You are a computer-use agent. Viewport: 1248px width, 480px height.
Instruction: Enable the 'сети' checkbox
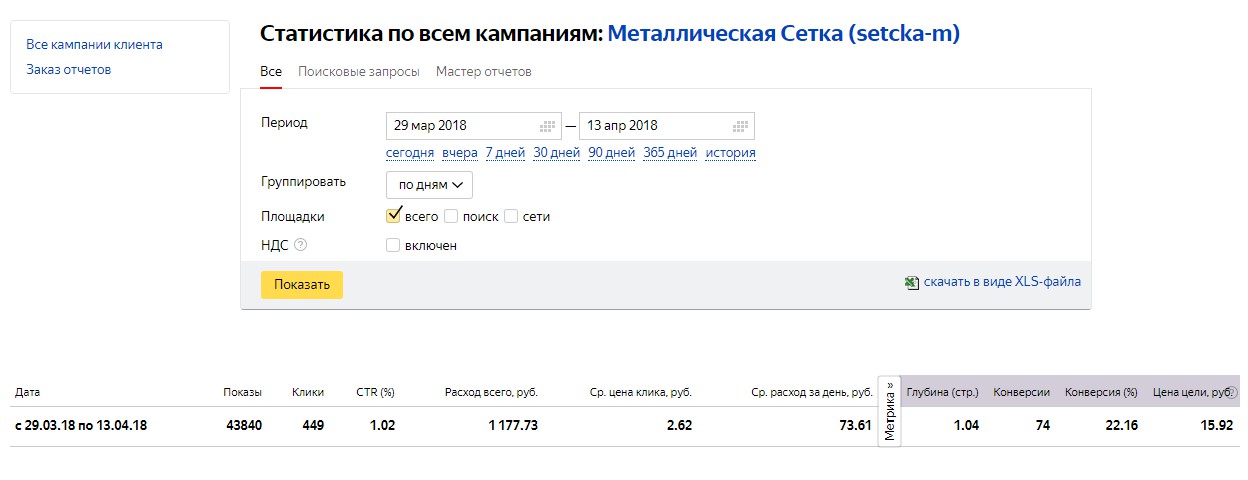coord(511,216)
